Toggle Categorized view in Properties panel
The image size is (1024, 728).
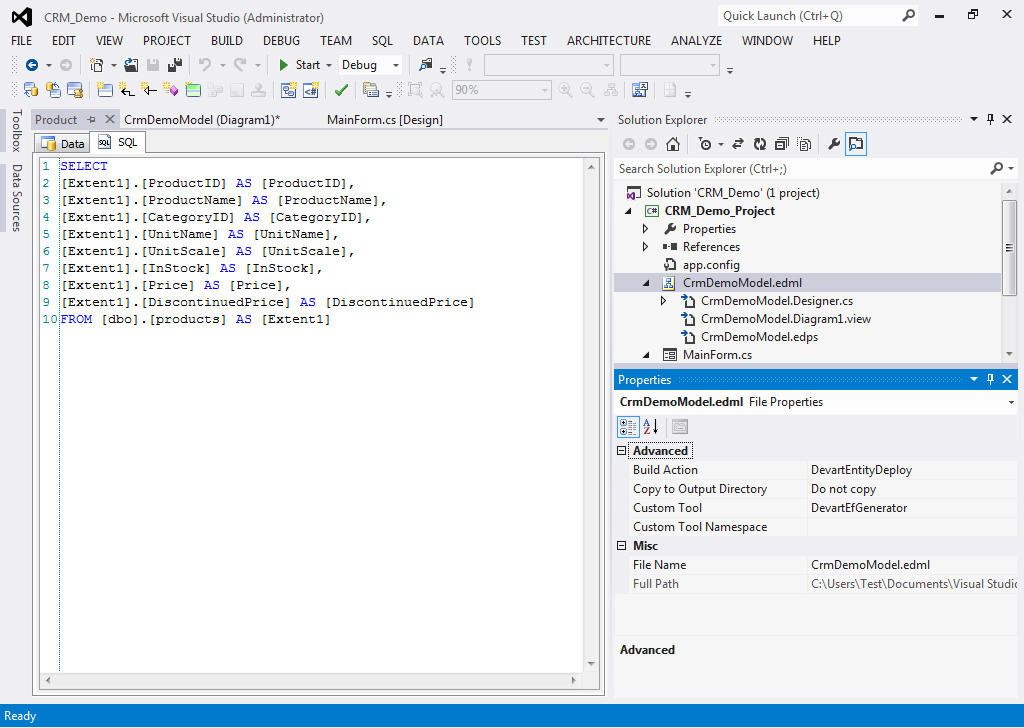[x=628, y=427]
